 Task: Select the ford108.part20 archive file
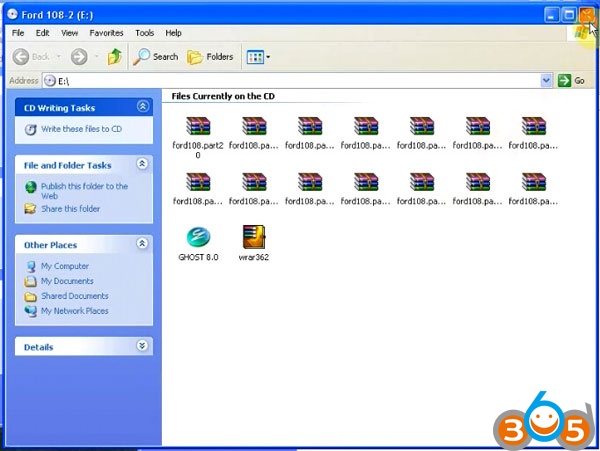coord(199,126)
